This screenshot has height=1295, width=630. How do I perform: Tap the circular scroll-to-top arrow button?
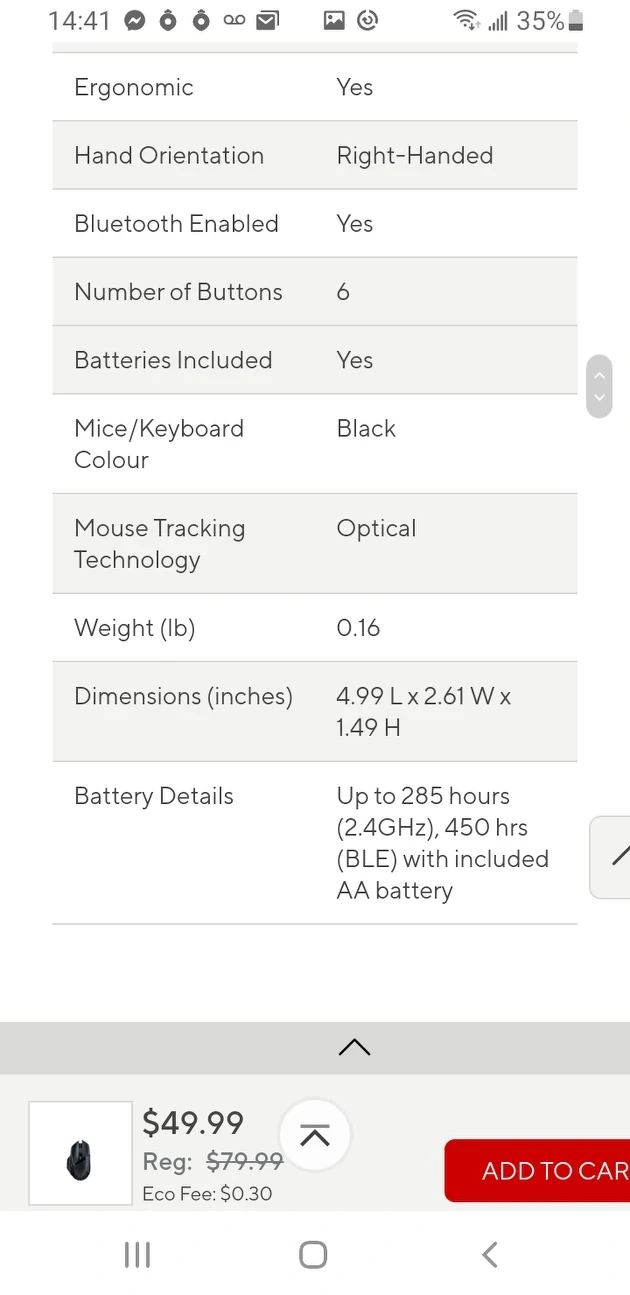click(315, 1135)
